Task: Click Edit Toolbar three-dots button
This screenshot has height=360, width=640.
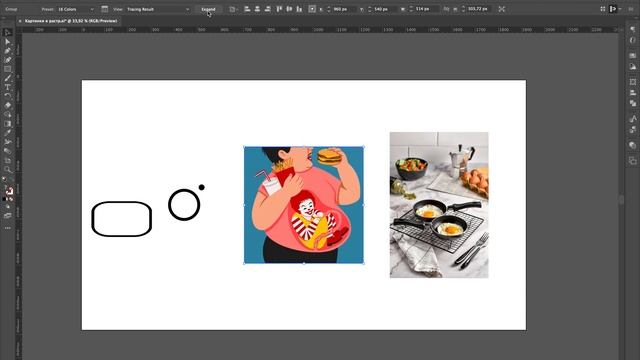Action: (7, 228)
